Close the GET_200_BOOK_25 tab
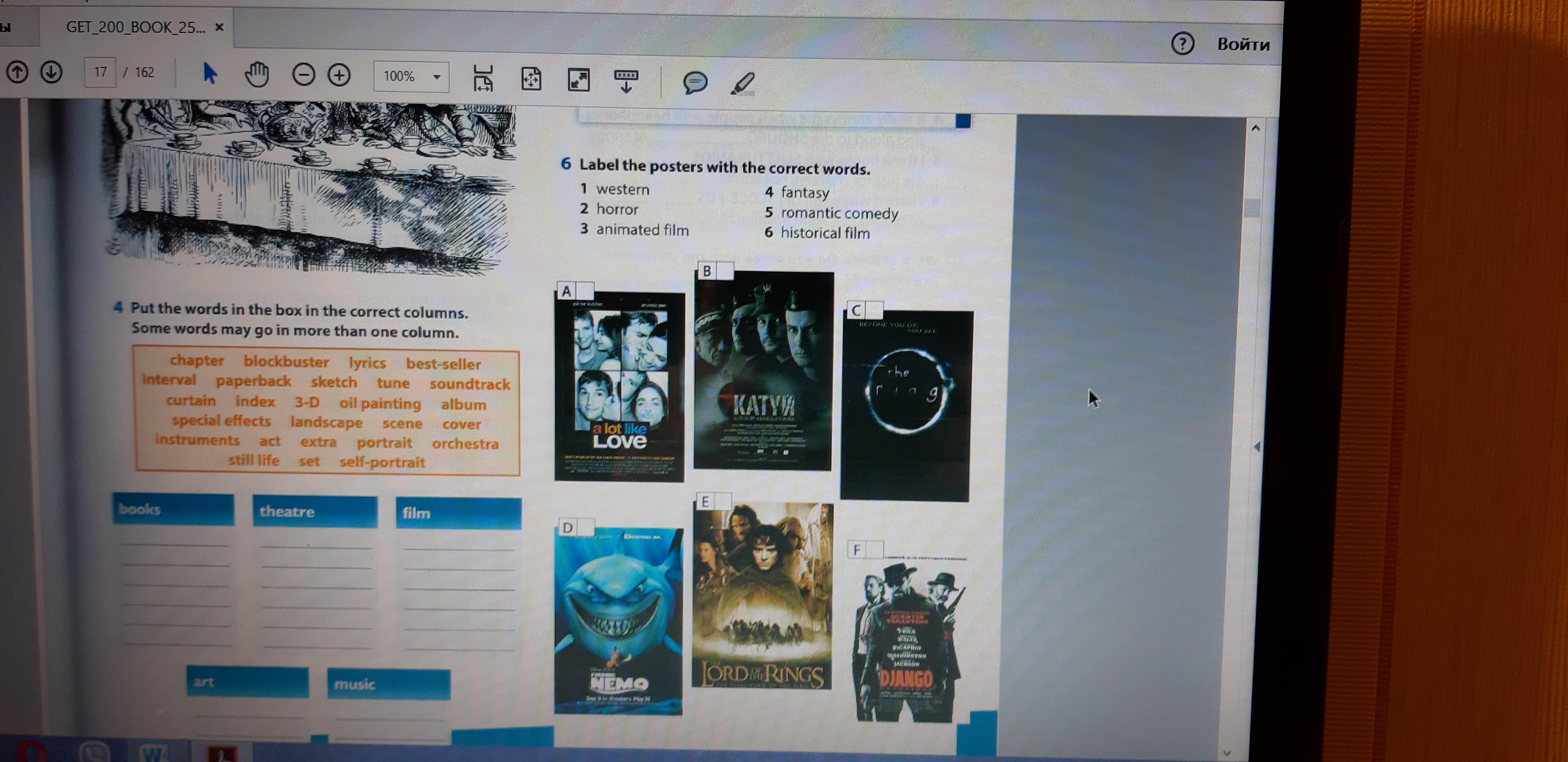This screenshot has height=762, width=1568. point(220,27)
